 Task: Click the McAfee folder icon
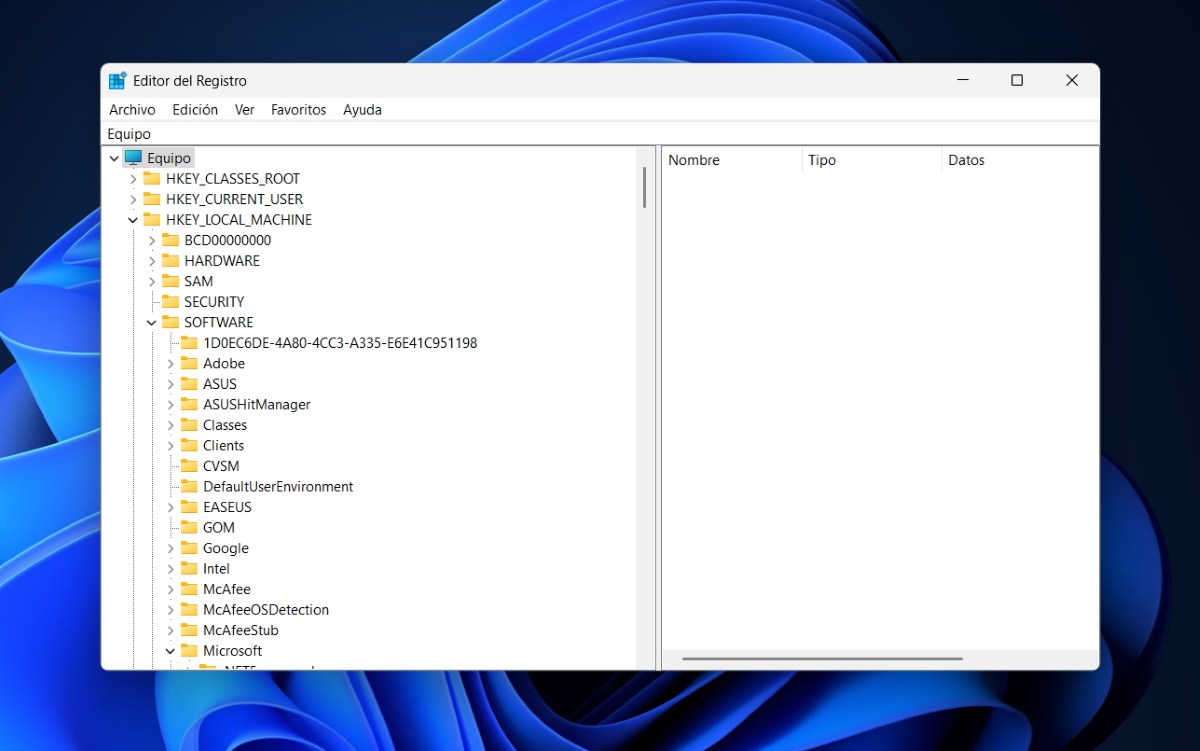(189, 589)
